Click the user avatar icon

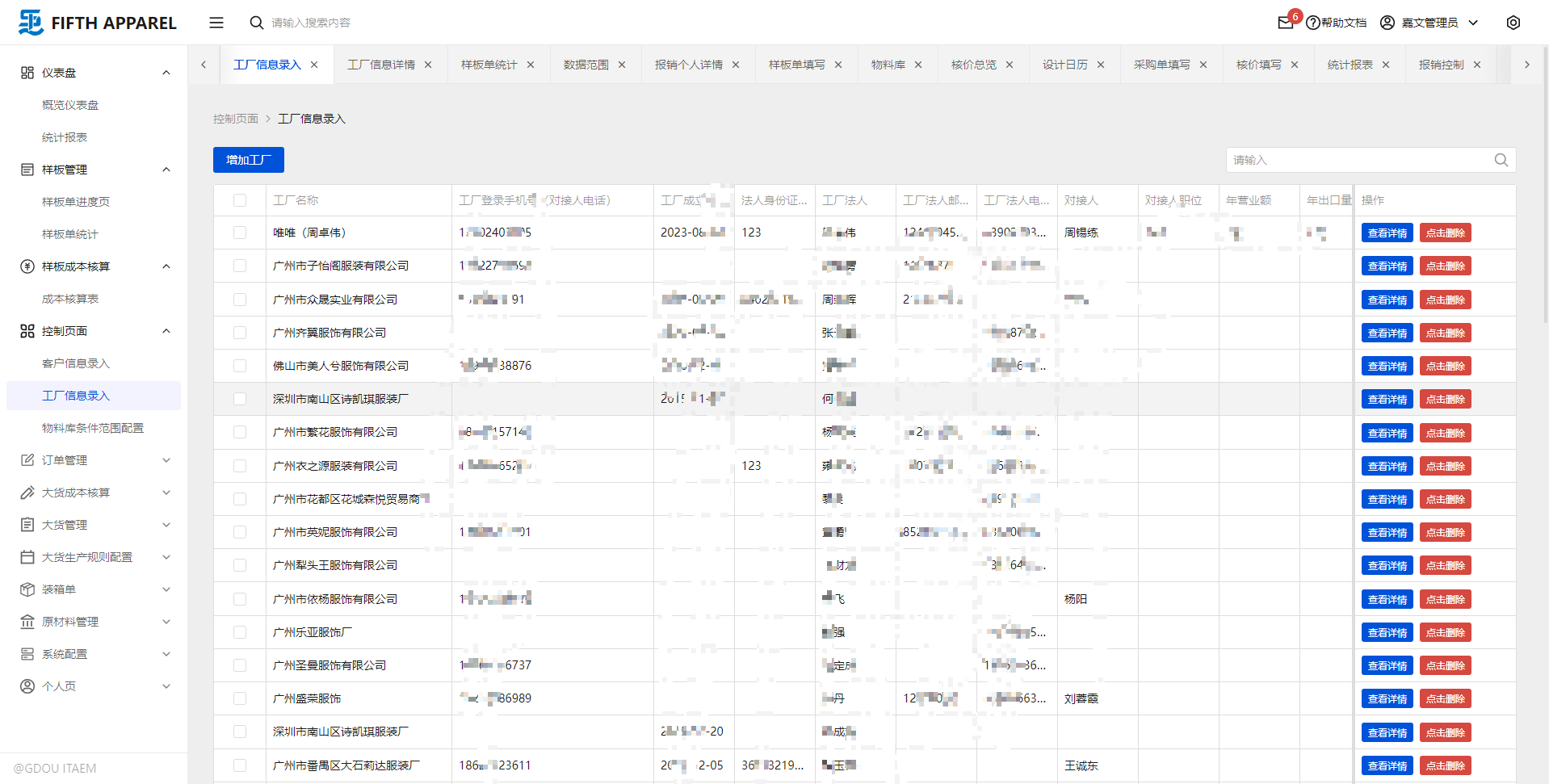[x=1387, y=23]
